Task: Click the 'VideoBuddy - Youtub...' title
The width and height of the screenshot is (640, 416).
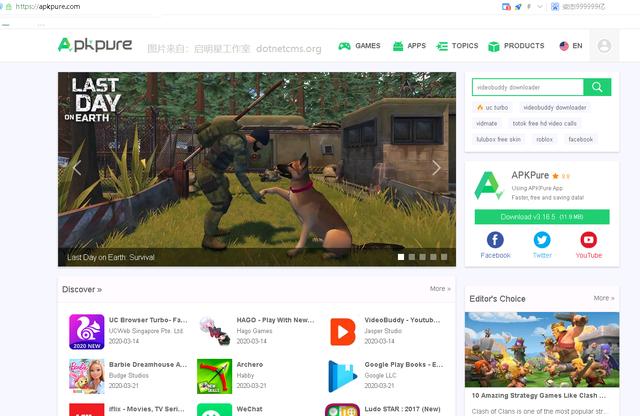Action: [402, 320]
